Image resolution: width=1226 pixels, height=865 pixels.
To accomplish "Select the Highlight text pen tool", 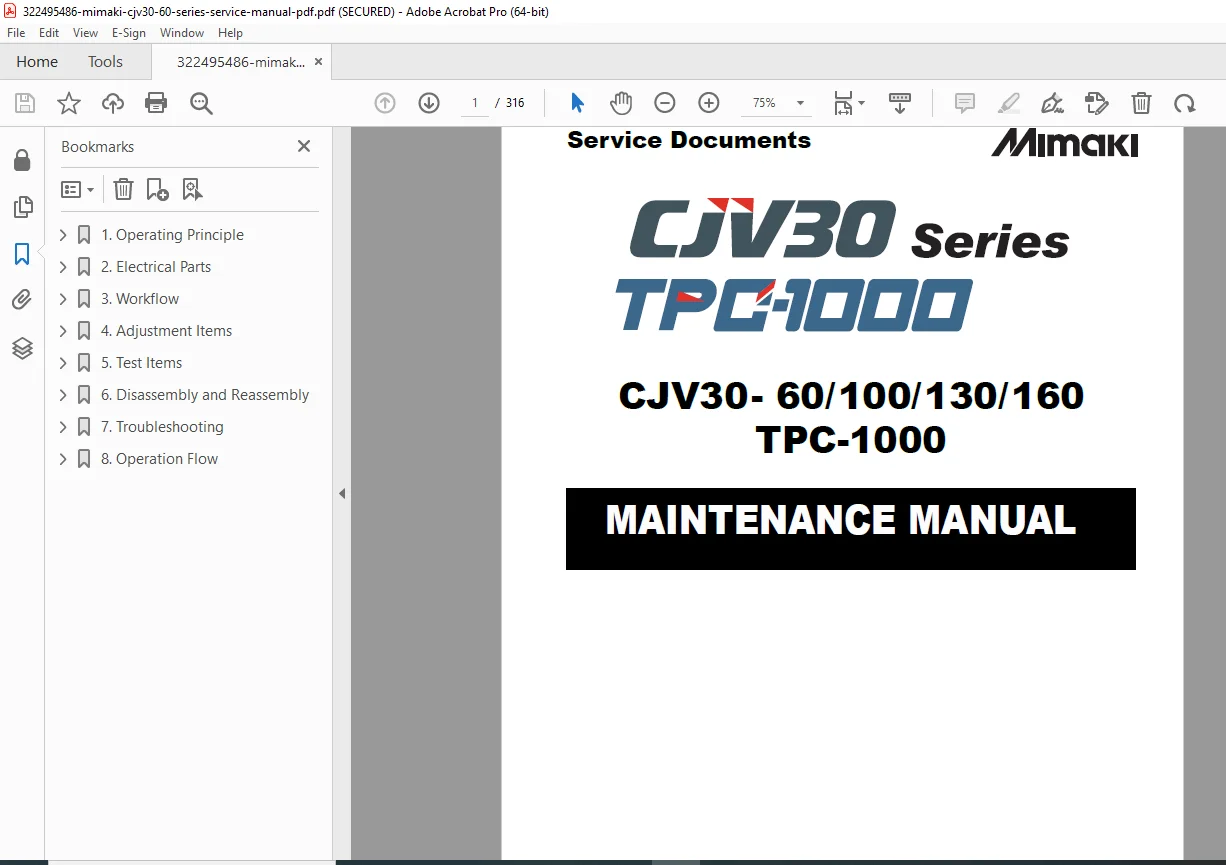I will (1009, 103).
